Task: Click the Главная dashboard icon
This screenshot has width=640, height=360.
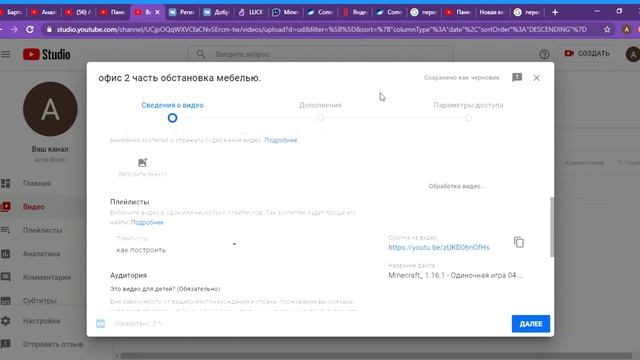Action: [x=6, y=184]
